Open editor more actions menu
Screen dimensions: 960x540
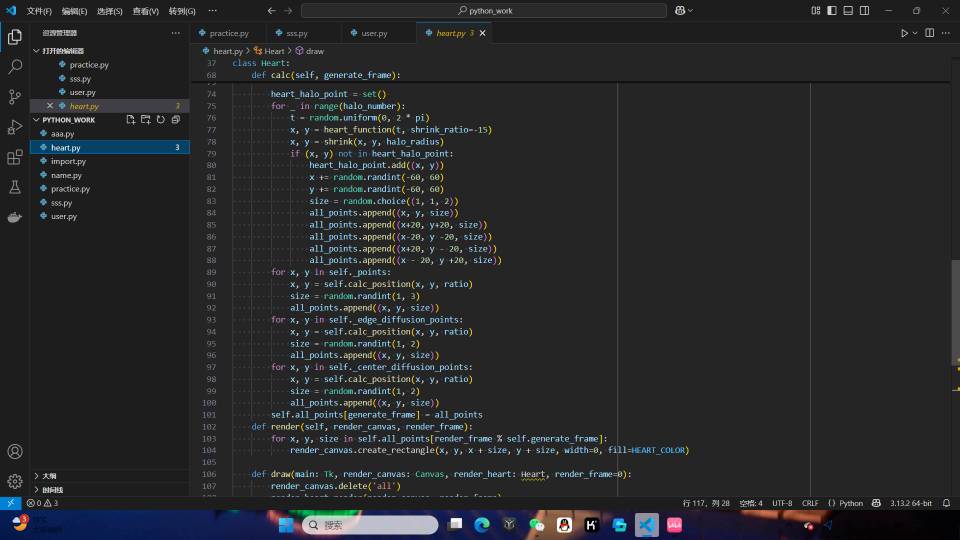click(946, 33)
